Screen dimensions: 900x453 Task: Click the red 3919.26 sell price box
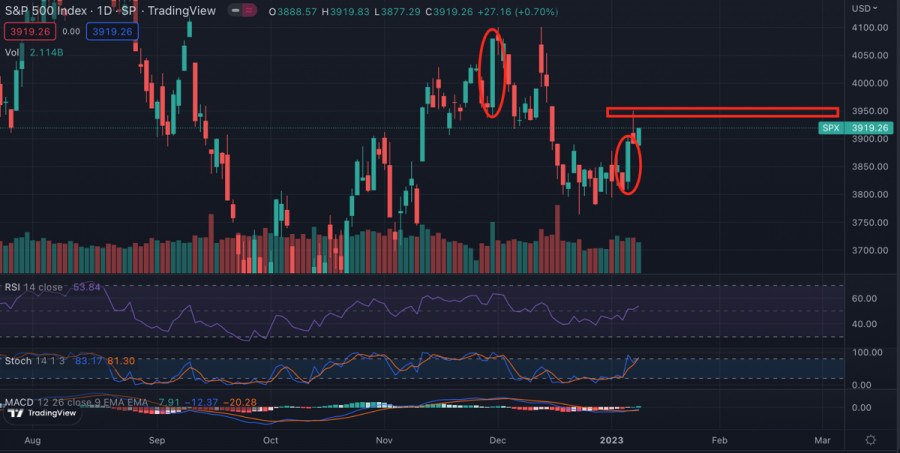point(30,32)
